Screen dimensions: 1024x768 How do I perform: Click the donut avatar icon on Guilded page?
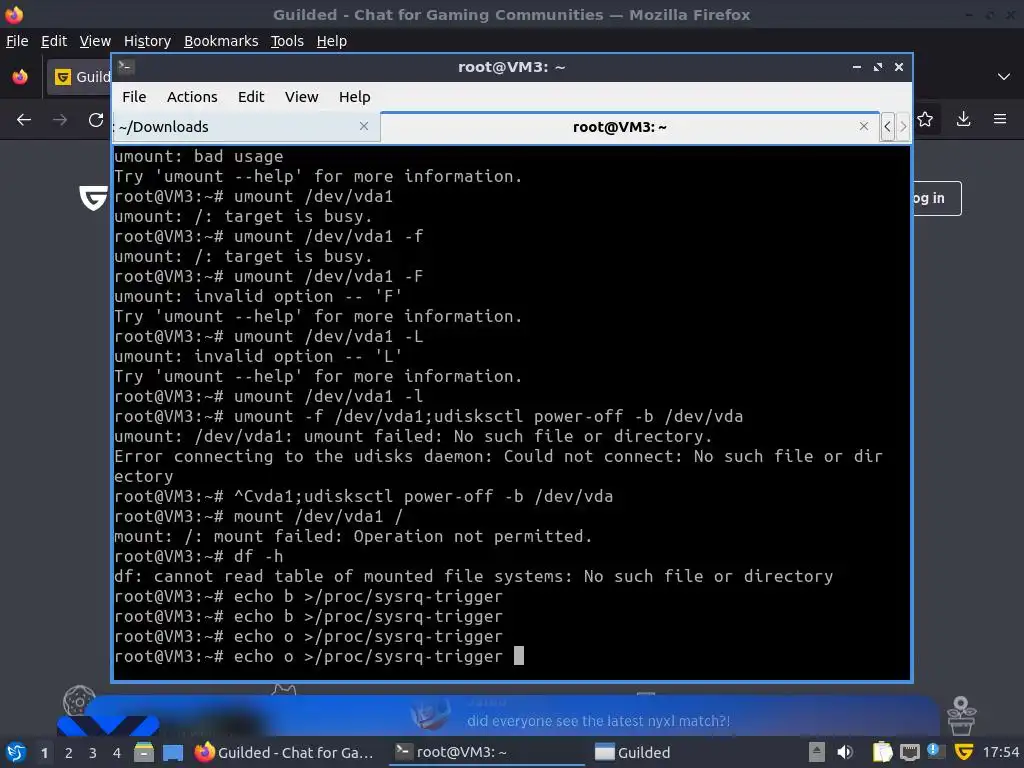[x=79, y=702]
